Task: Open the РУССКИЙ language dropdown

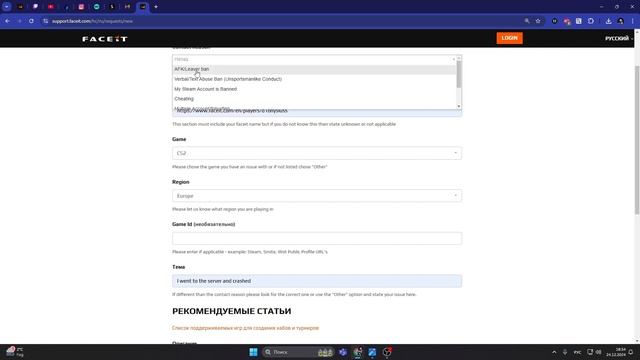Action: tap(619, 38)
